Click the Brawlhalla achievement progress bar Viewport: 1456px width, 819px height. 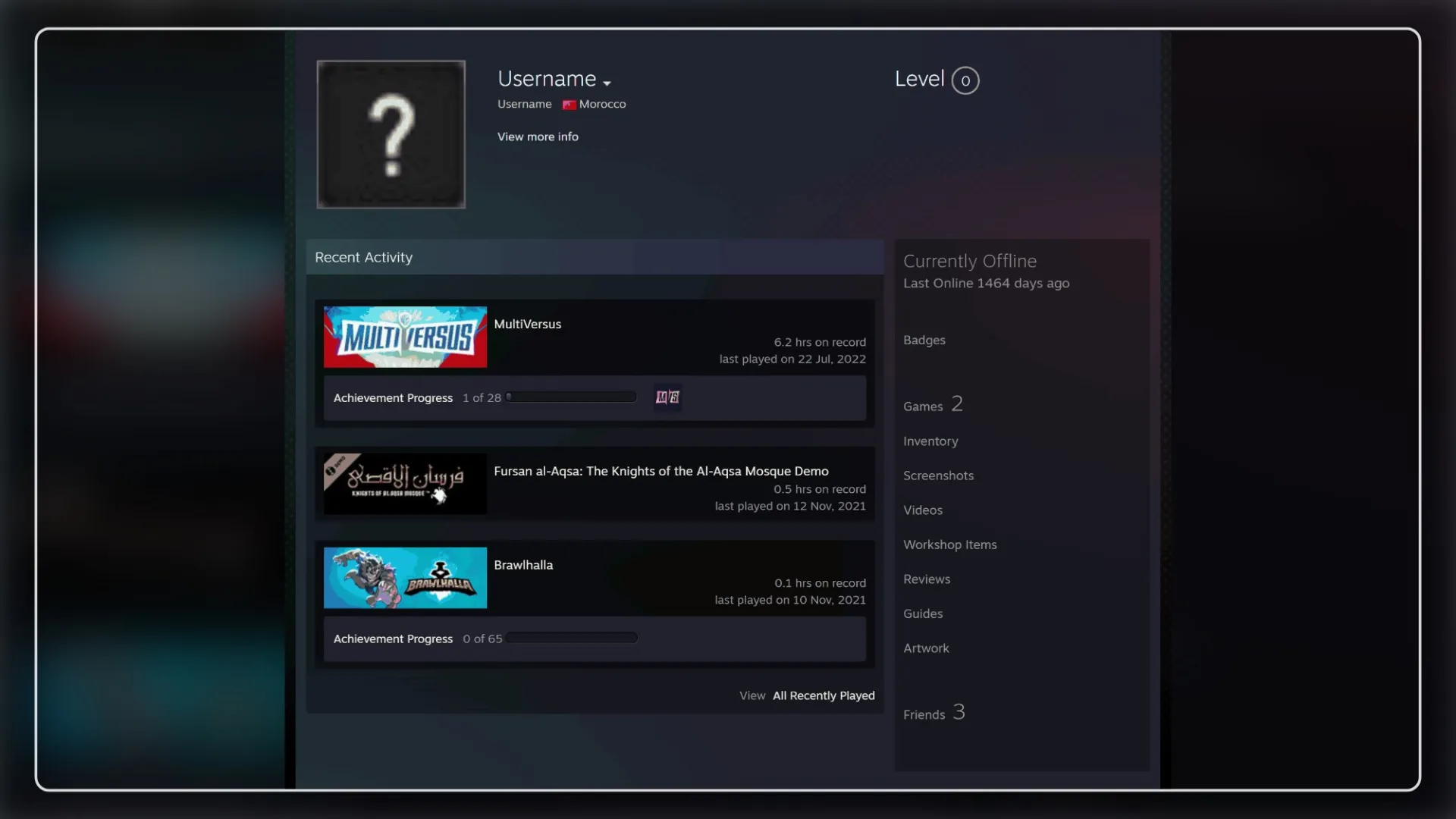pyautogui.click(x=572, y=638)
